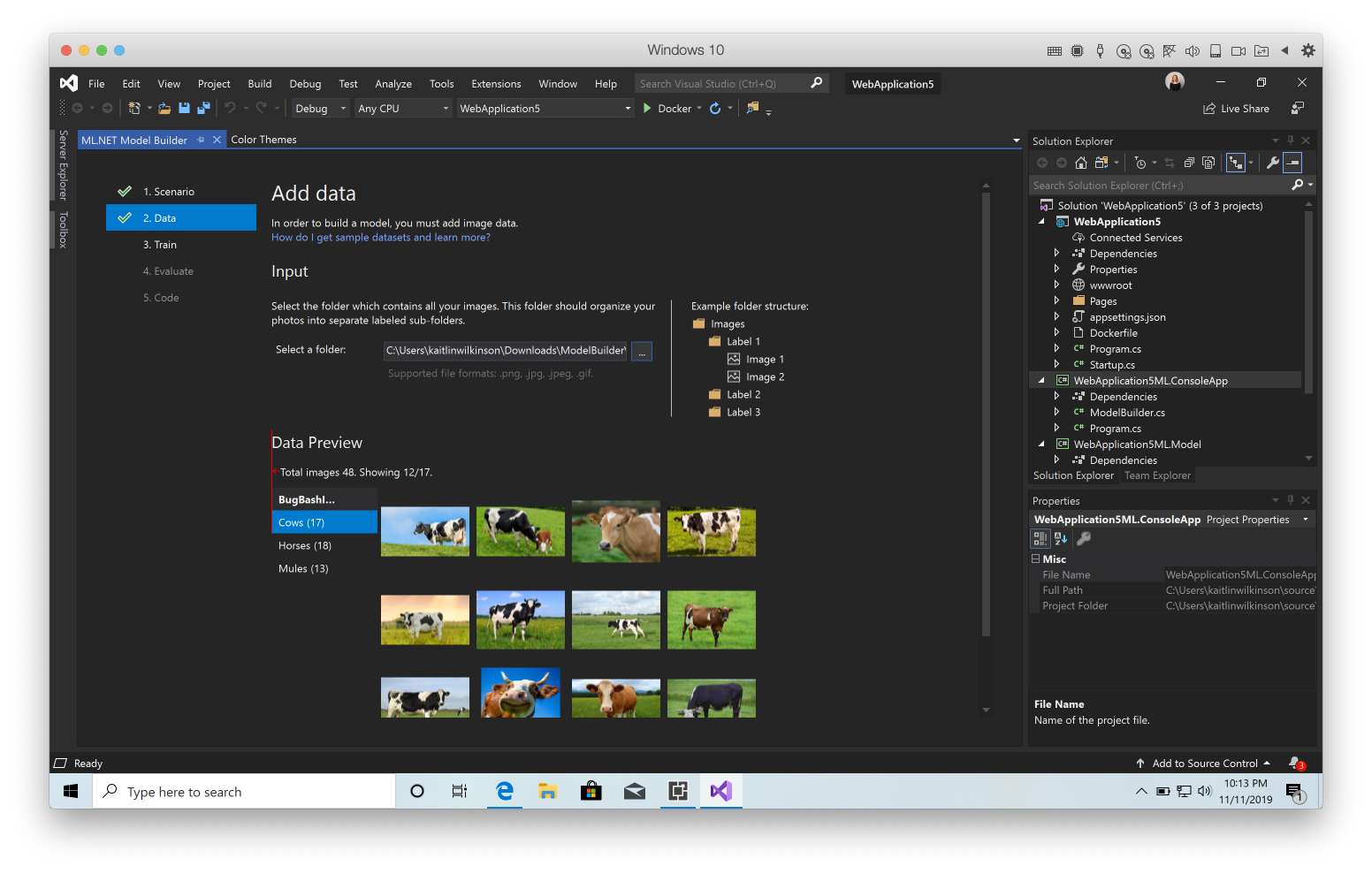Pin the ML.NET Model Builder tab

pos(202,139)
